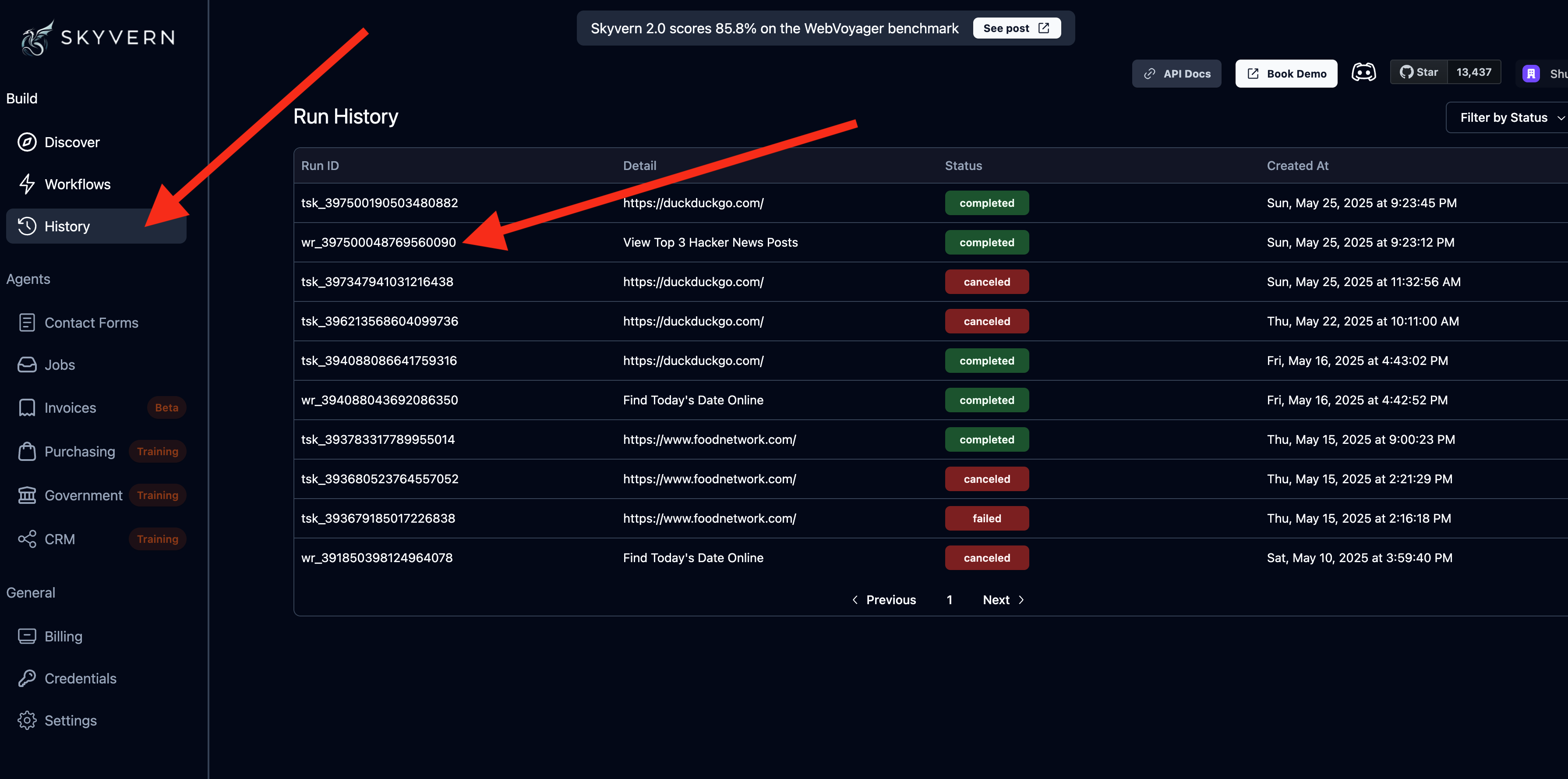Open Workflows via the lightning bolt icon
The width and height of the screenshot is (1568, 779).
click(27, 184)
